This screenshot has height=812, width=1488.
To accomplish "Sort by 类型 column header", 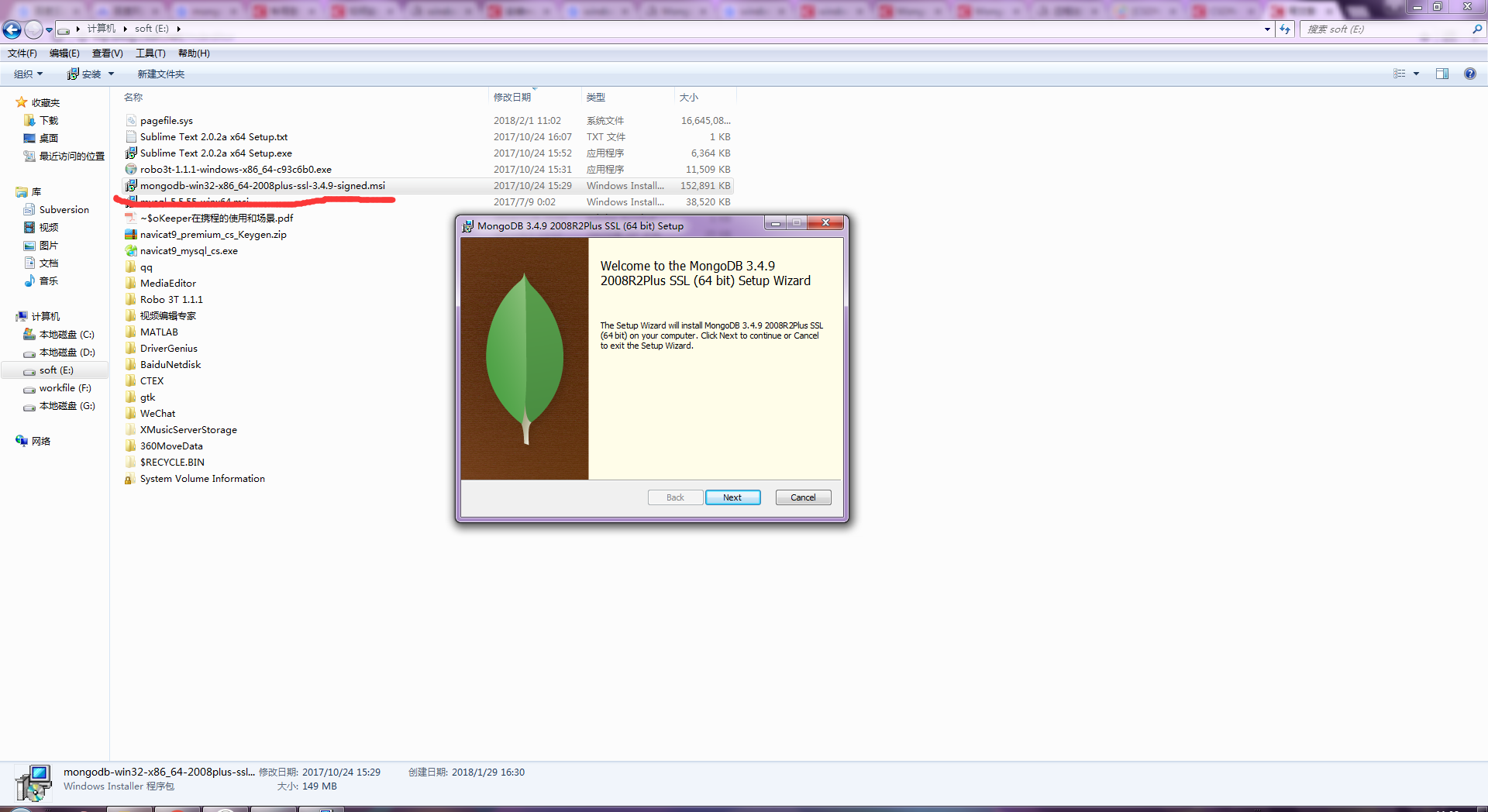I will click(x=595, y=97).
